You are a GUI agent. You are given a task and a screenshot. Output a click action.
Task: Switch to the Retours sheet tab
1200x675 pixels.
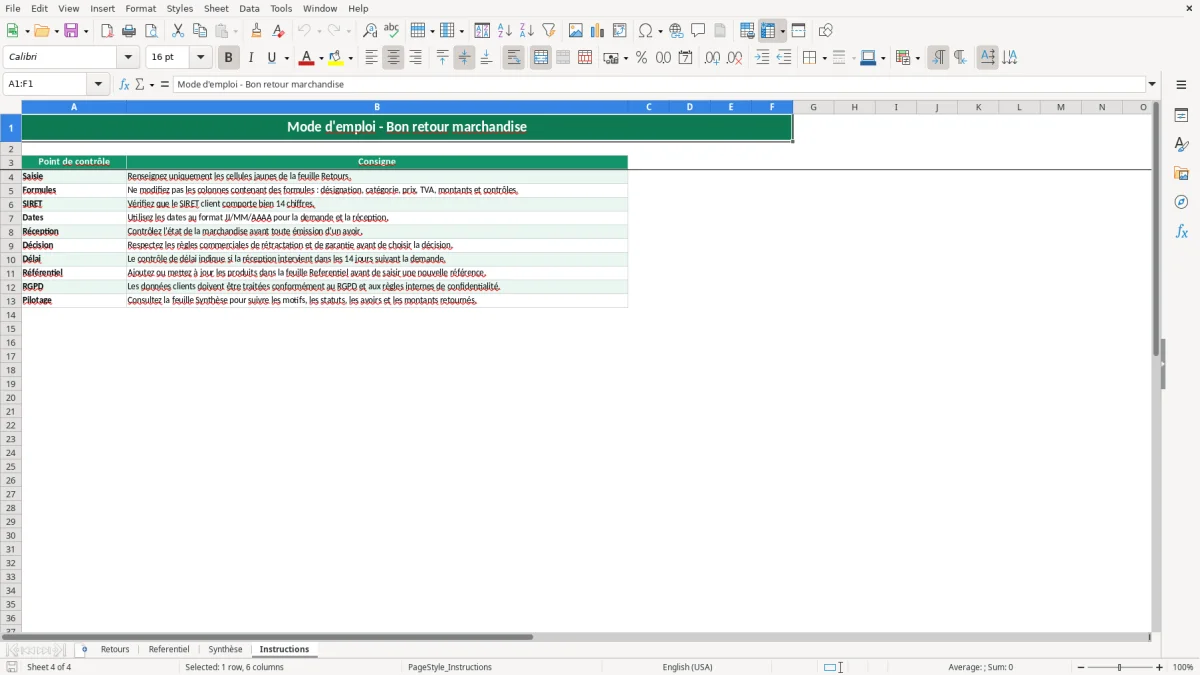pyautogui.click(x=115, y=649)
